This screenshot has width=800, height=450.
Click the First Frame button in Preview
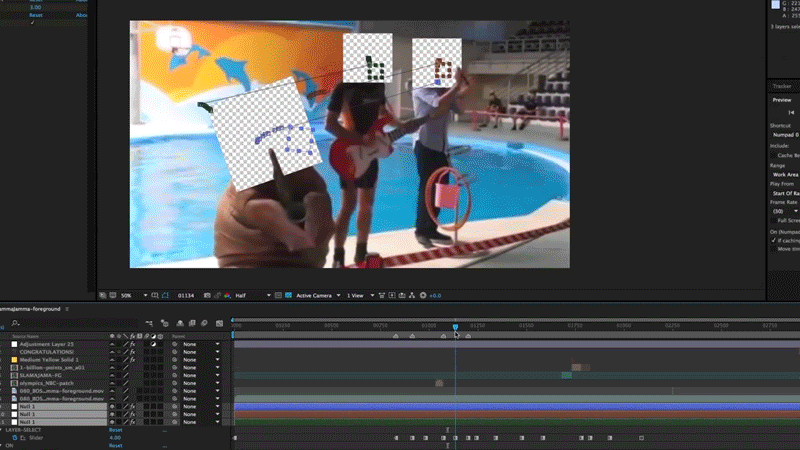coord(791,112)
